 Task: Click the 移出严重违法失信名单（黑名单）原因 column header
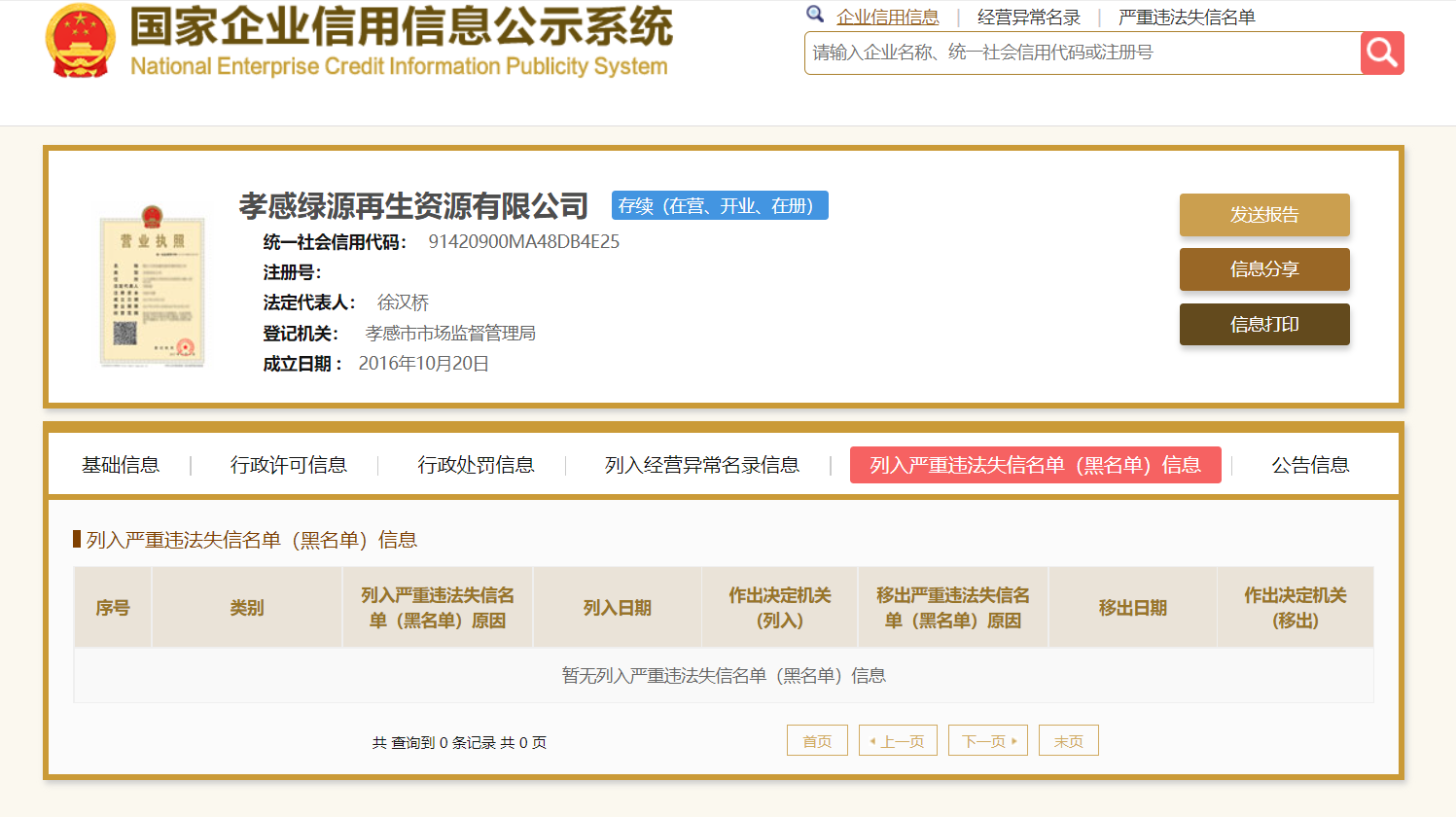[953, 608]
